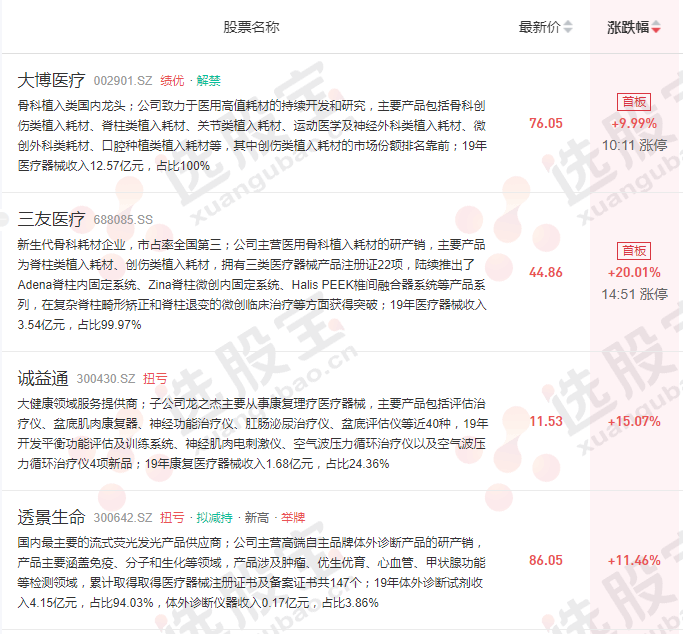Click +15.07% change value
This screenshot has width=683, height=634.
click(634, 421)
